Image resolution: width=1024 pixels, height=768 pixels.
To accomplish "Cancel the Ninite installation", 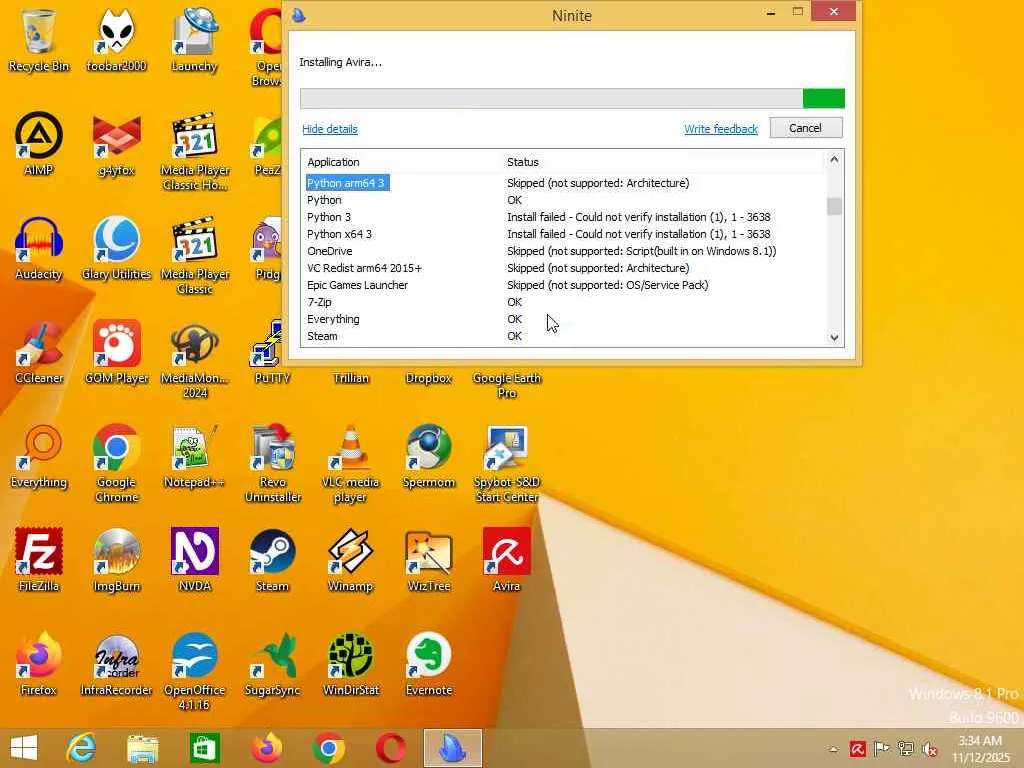I will [806, 128].
